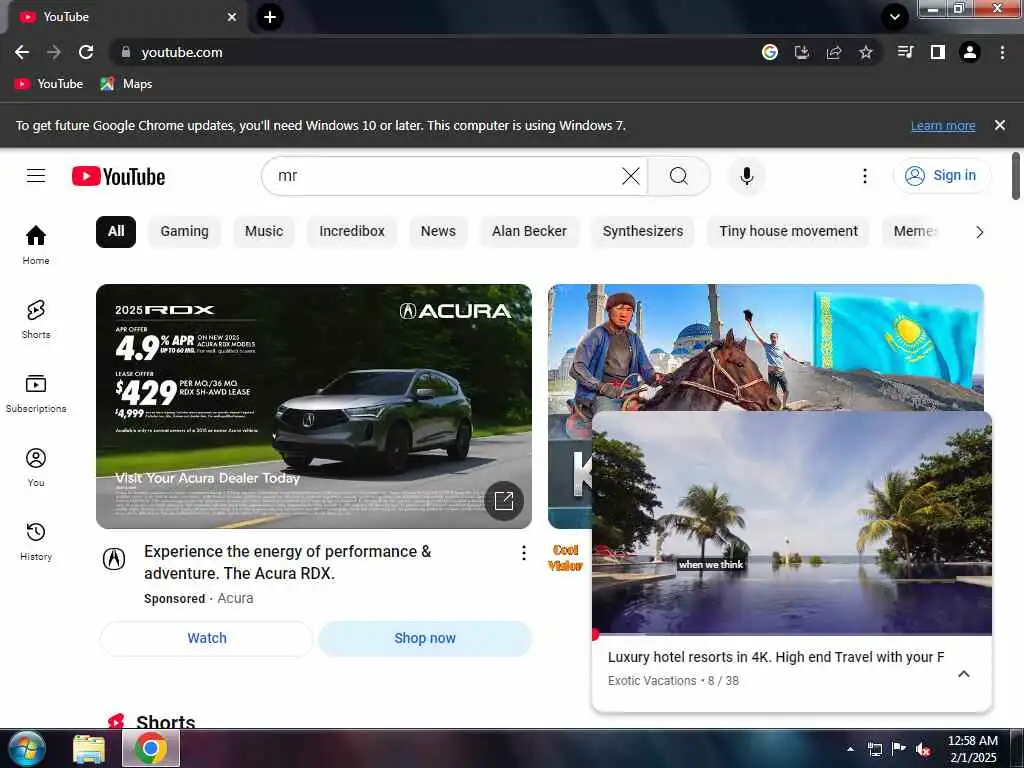This screenshot has width=1024, height=768.
Task: Select the Synthesizers filter chip
Action: click(x=643, y=232)
